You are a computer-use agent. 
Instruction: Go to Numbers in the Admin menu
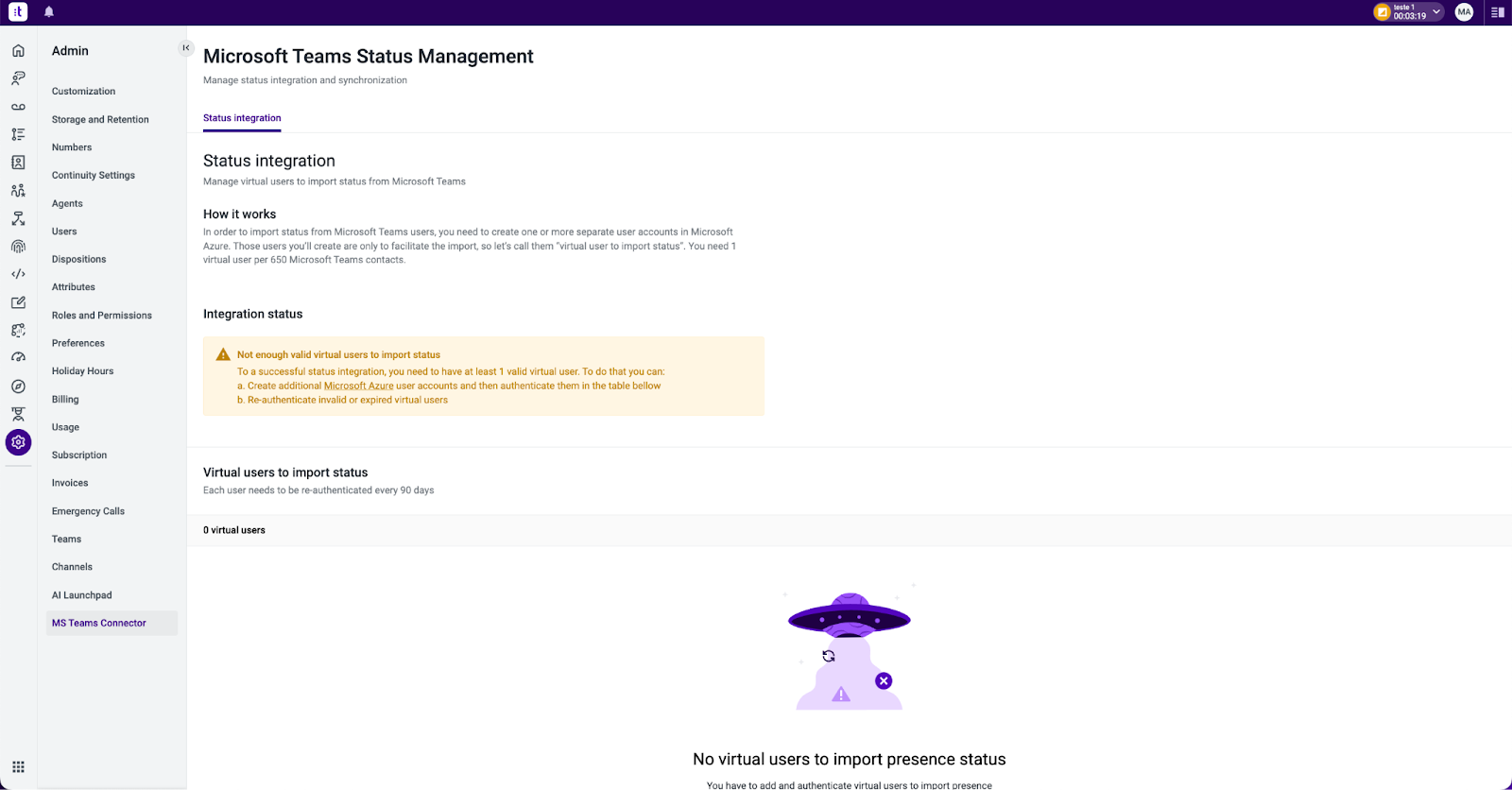point(72,147)
